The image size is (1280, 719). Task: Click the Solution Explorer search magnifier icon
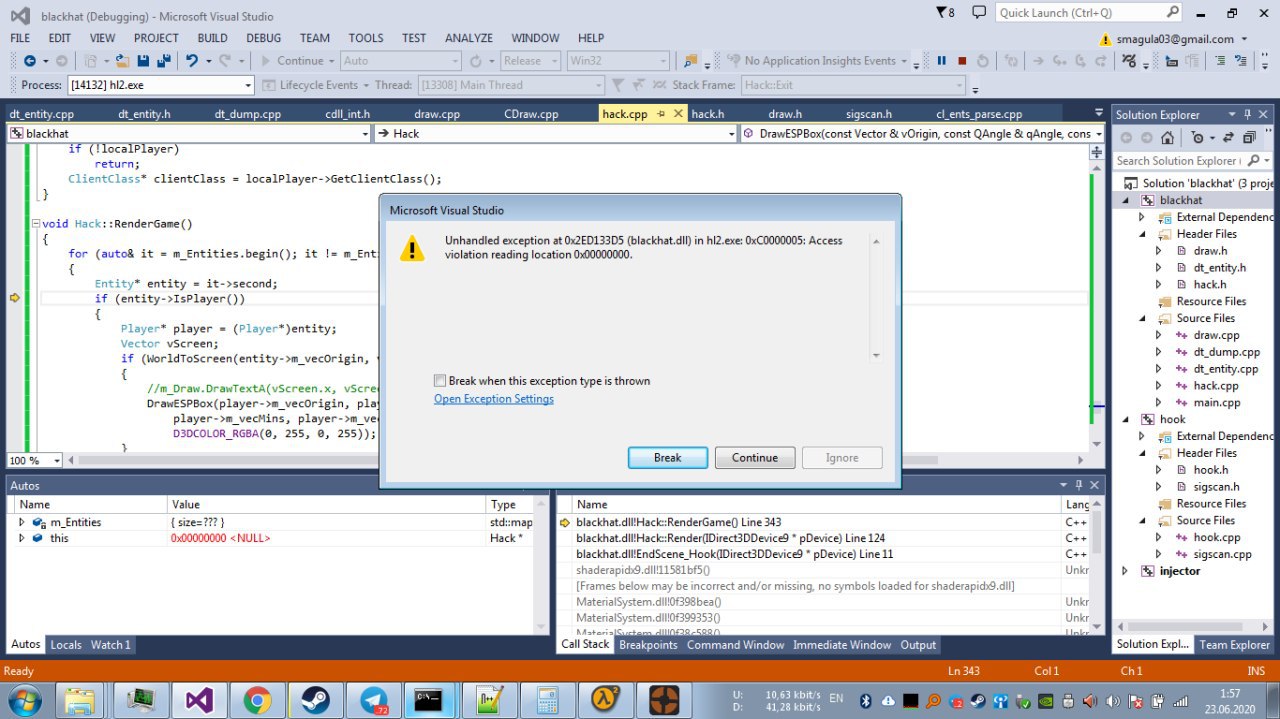pyautogui.click(x=1253, y=160)
